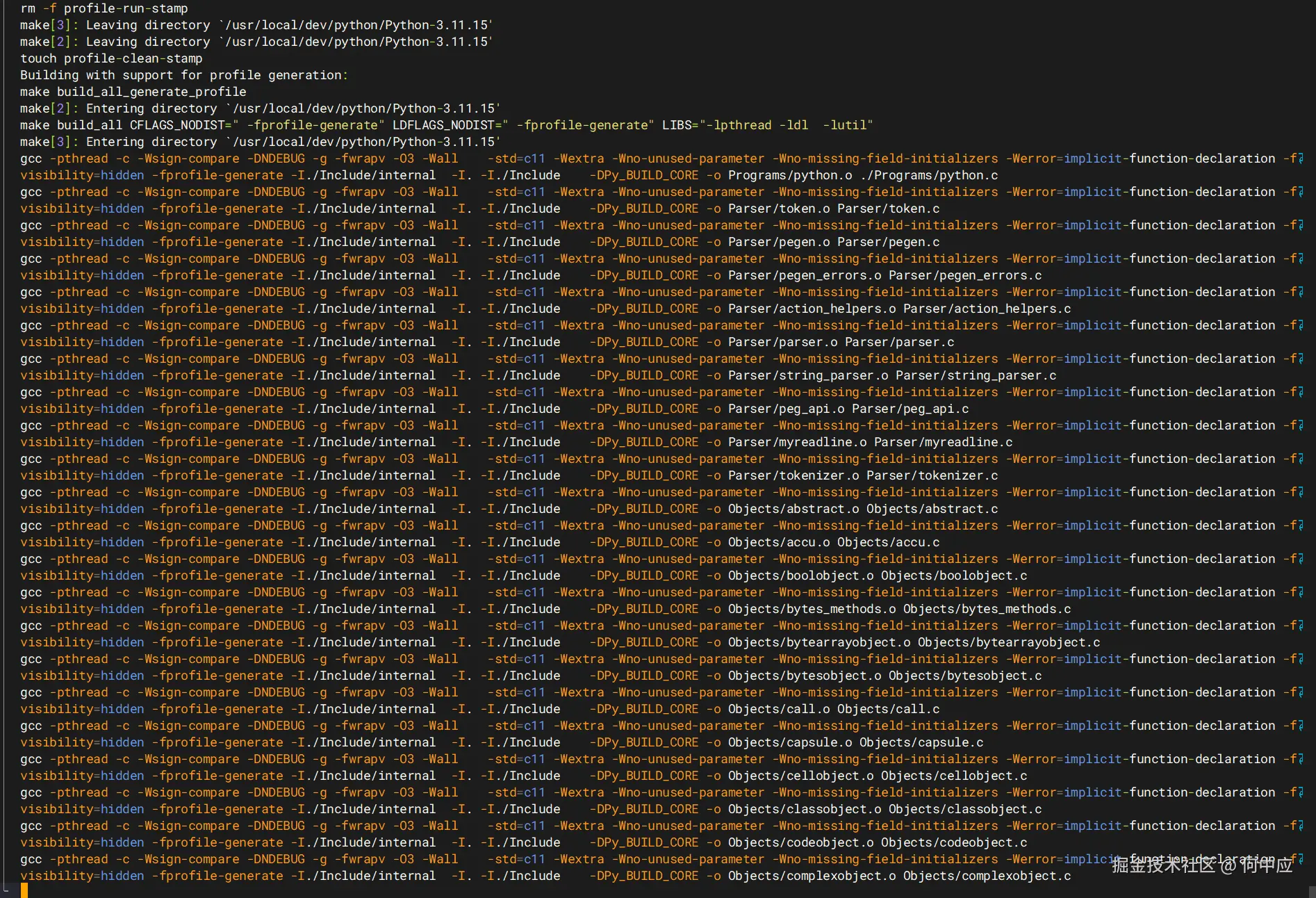Image resolution: width=1316 pixels, height=898 pixels.
Task: Click the "Parser/myreadline.c" source file name
Action: pyautogui.click(x=944, y=442)
